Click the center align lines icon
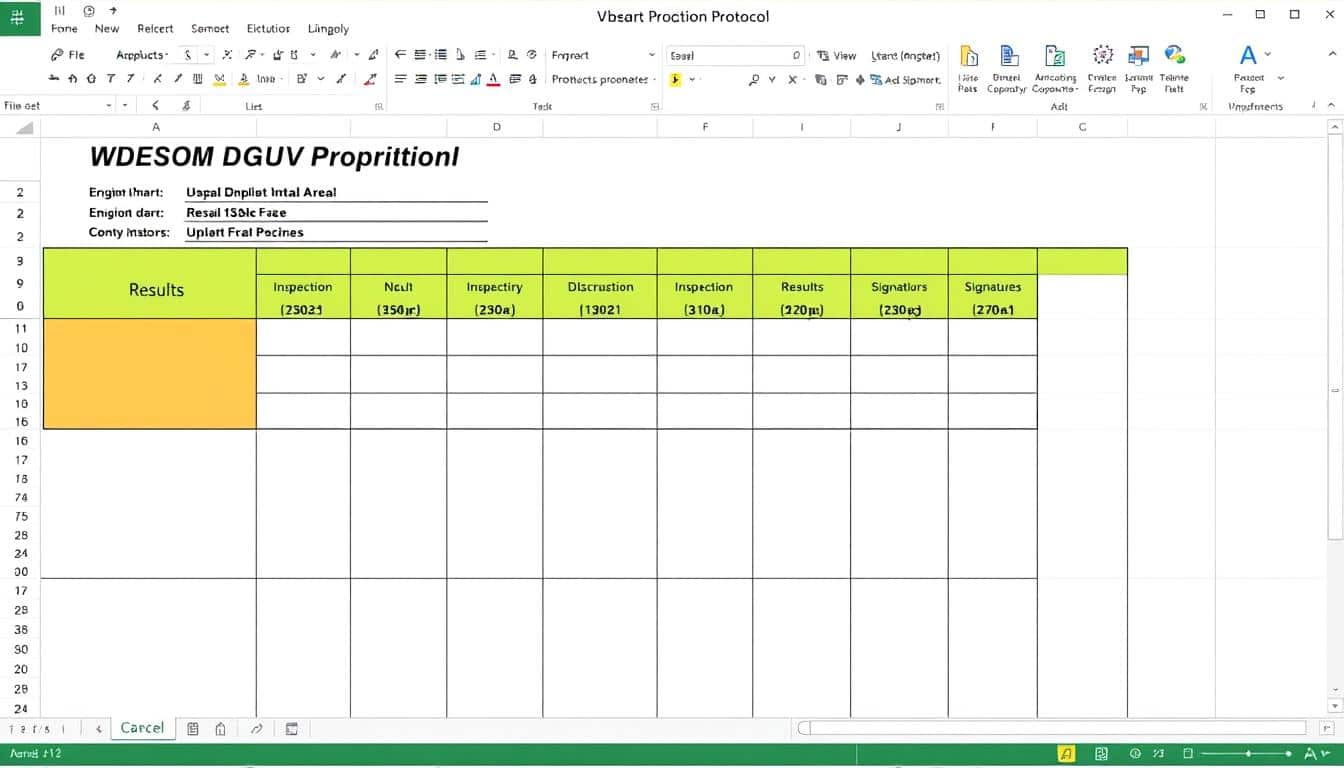 [x=420, y=79]
